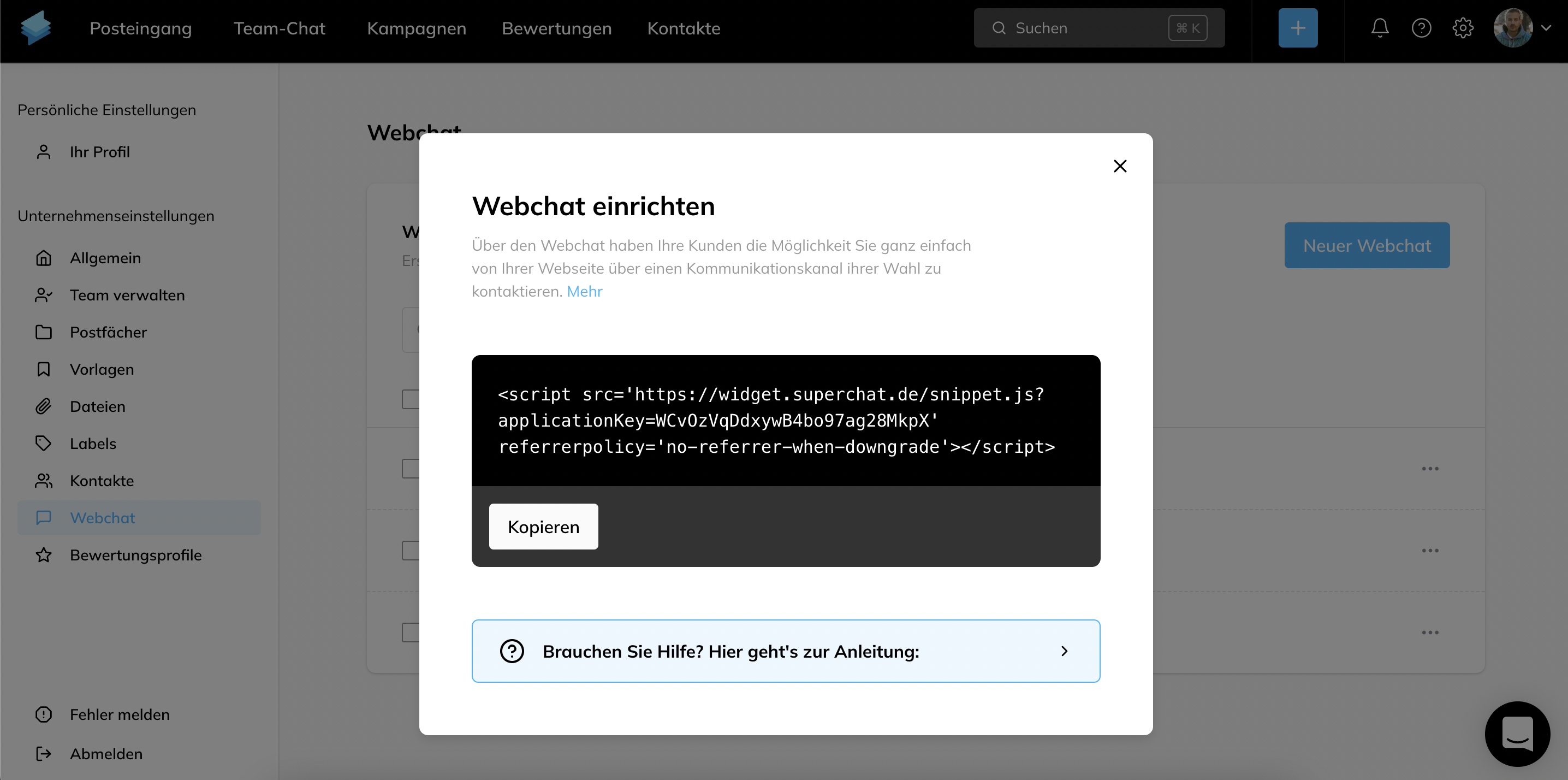Viewport: 1568px width, 780px height.
Task: Open the first webchat row's three-dot menu
Action: (1430, 469)
